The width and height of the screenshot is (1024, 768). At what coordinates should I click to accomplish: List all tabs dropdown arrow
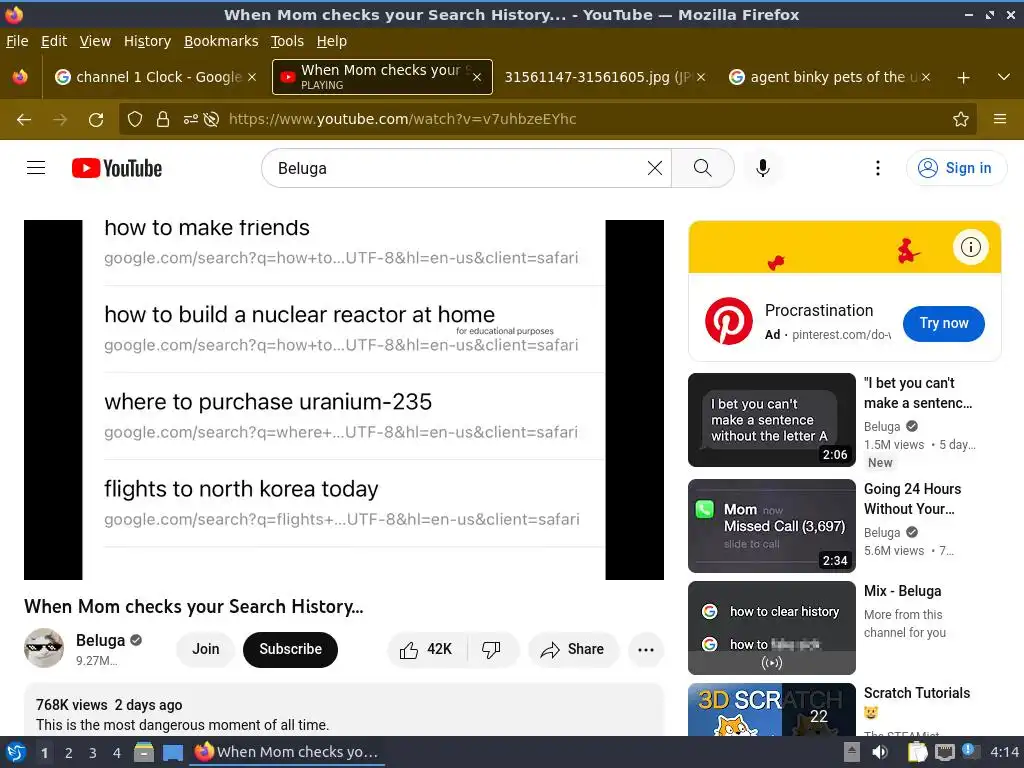click(1004, 77)
